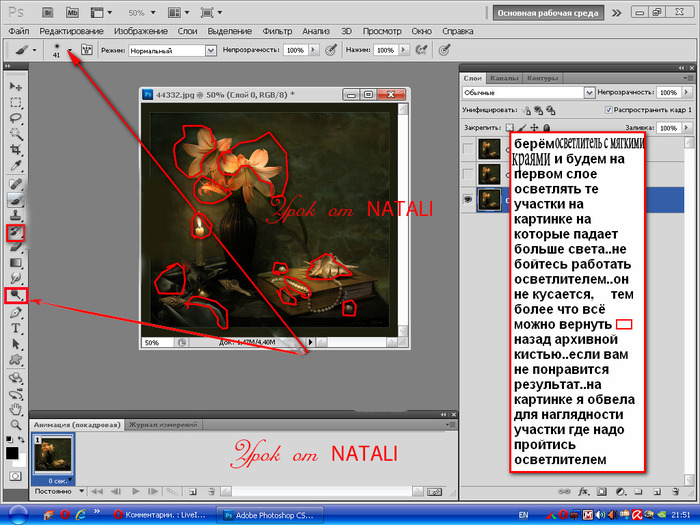Image resolution: width=700 pixels, height=525 pixels.
Task: Open the frame delay '0 сек.' dropdown
Action: 60,481
